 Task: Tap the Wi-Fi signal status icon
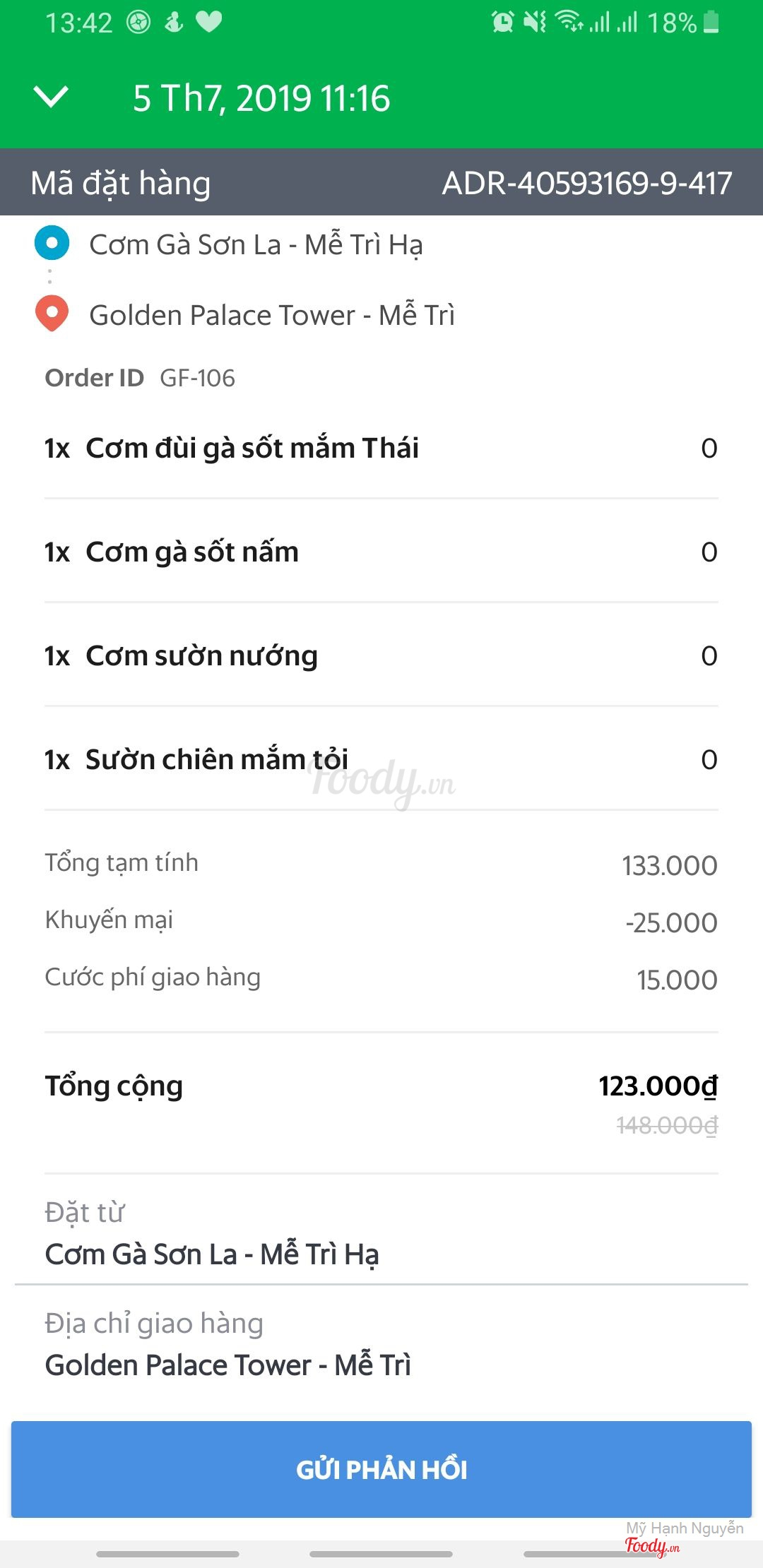click(x=569, y=22)
